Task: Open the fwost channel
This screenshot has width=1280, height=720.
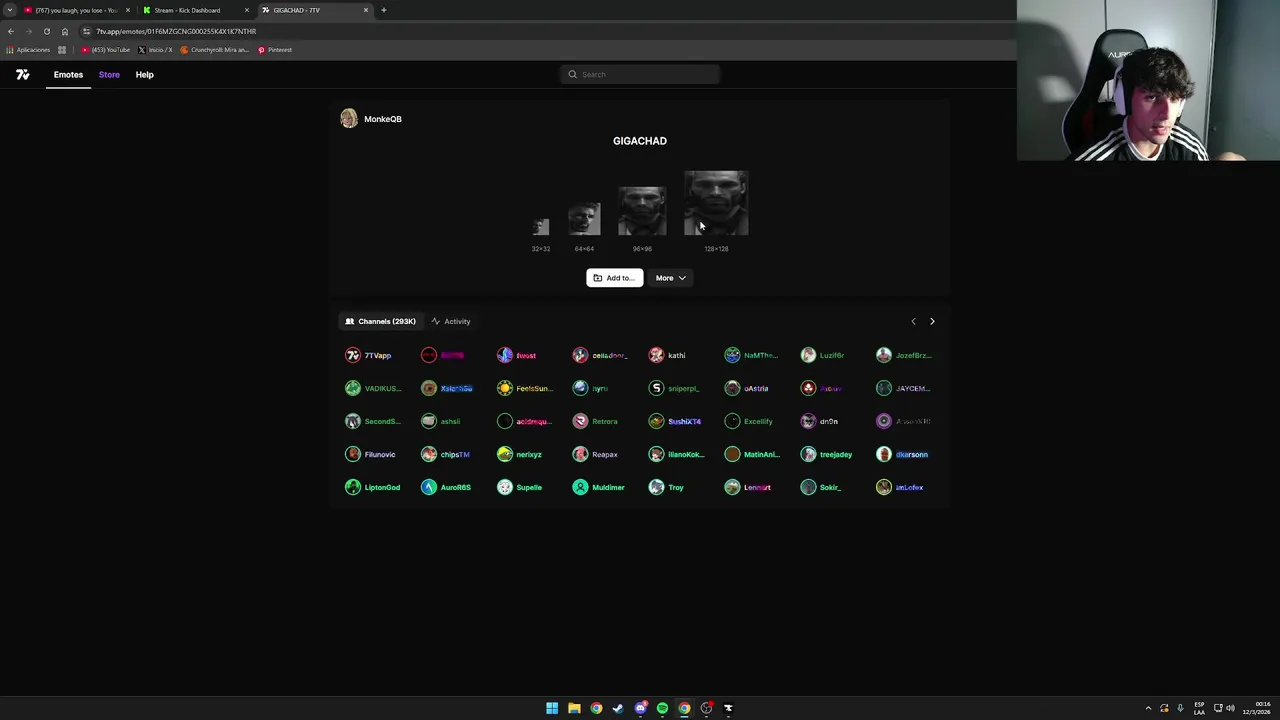Action: point(518,355)
